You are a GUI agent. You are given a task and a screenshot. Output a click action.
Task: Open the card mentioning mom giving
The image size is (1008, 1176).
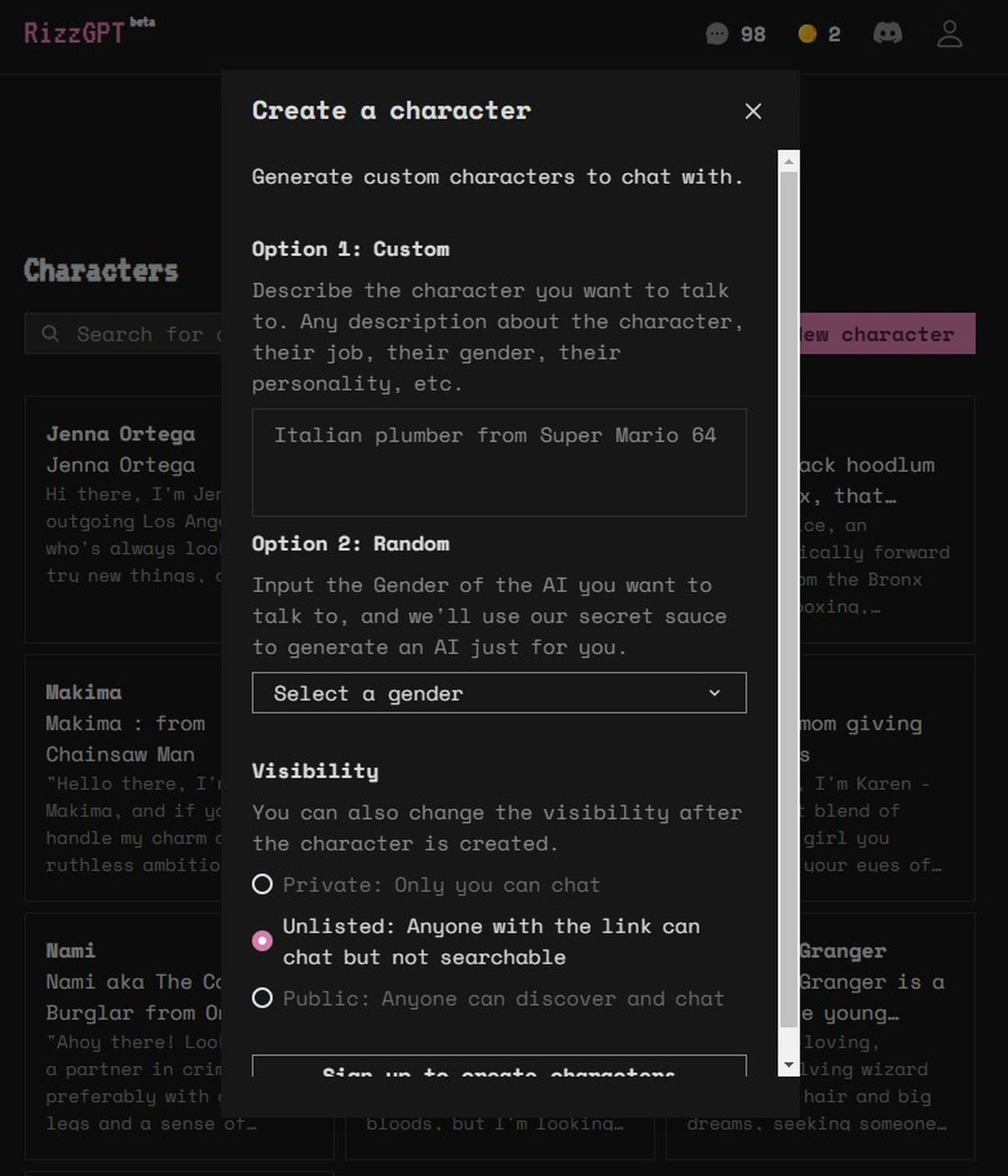click(887, 778)
